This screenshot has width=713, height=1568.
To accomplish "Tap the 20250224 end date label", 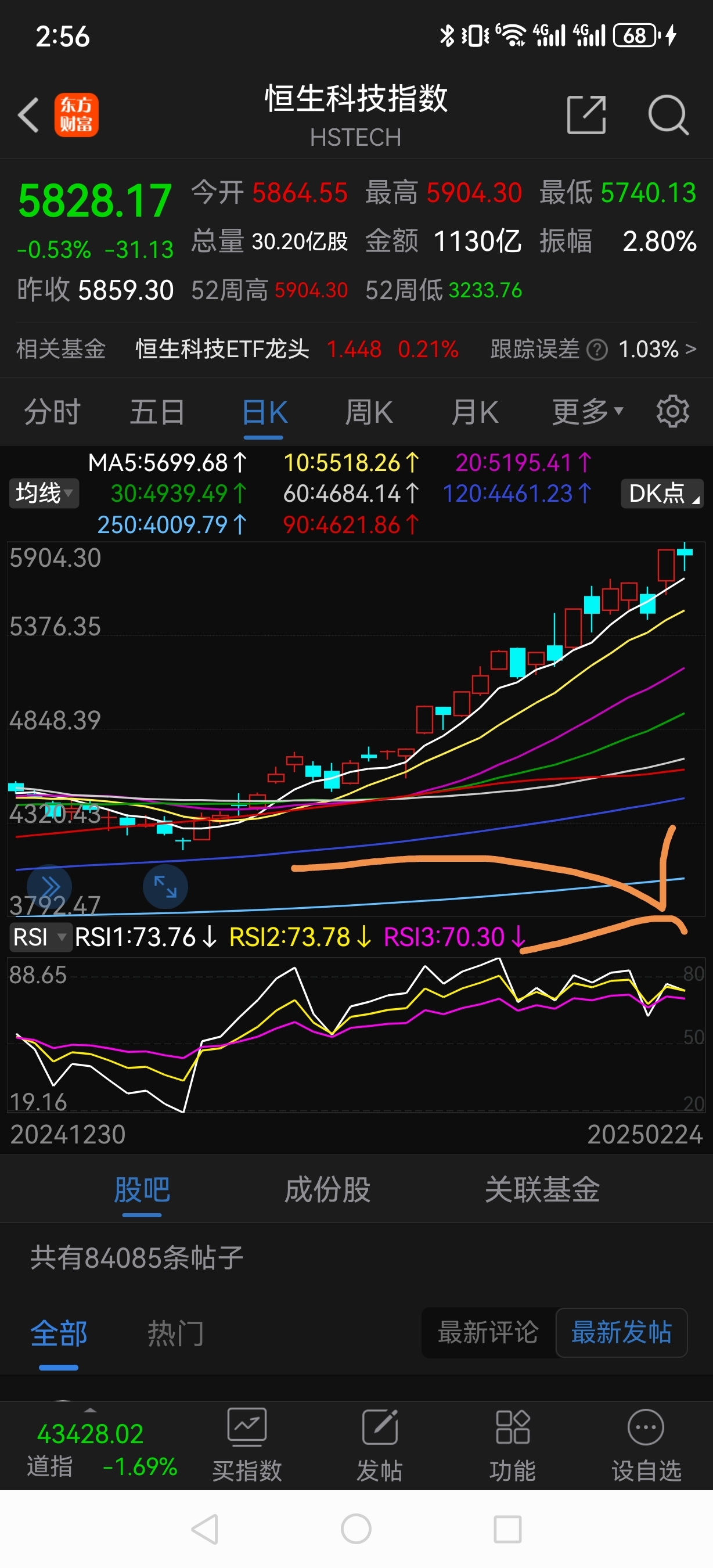I will click(x=645, y=1135).
